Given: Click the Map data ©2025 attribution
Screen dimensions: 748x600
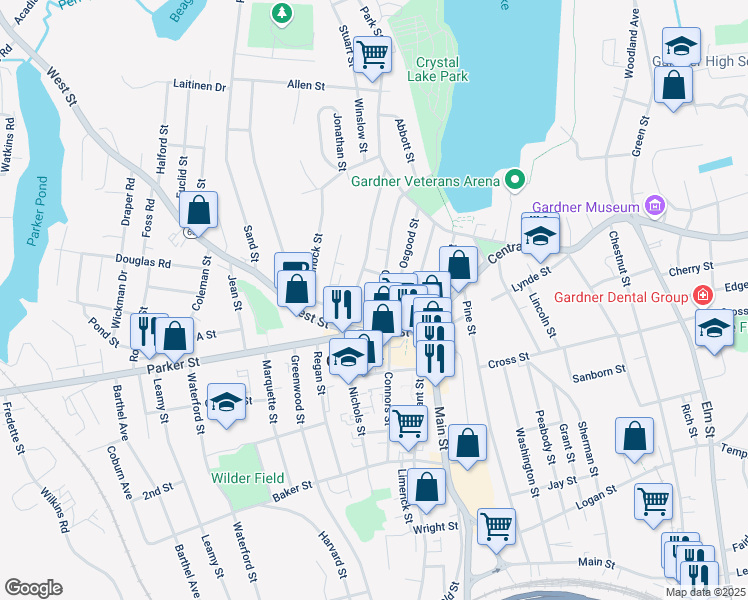Looking at the screenshot, I should pyautogui.click(x=706, y=593).
